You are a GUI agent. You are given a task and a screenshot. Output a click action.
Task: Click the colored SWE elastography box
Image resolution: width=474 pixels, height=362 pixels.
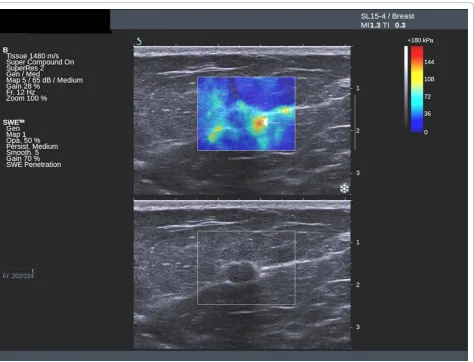[246, 114]
